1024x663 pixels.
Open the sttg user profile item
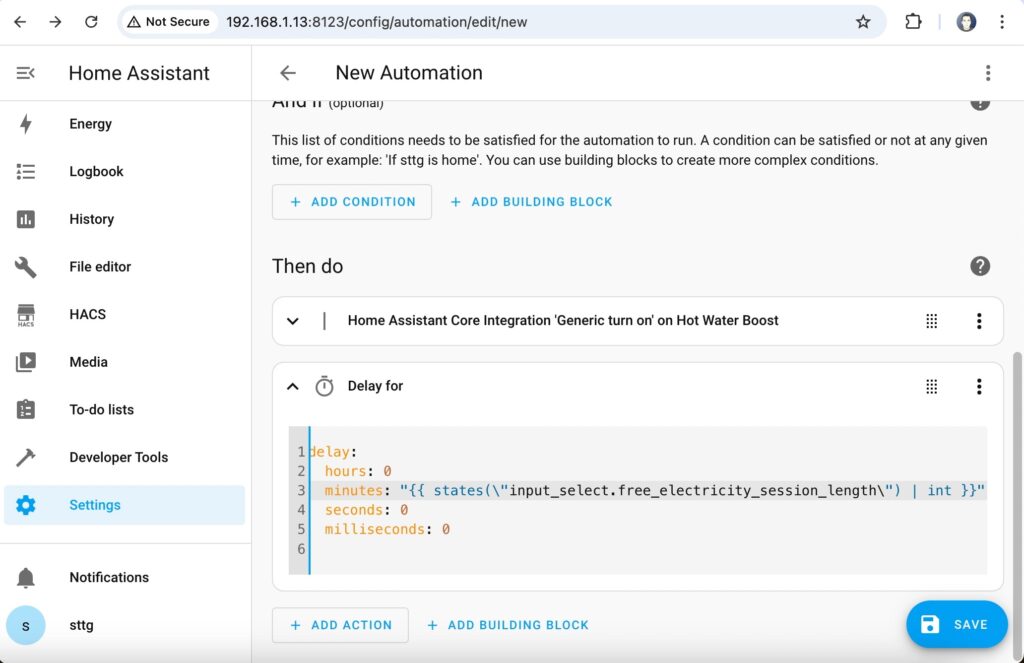click(124, 625)
